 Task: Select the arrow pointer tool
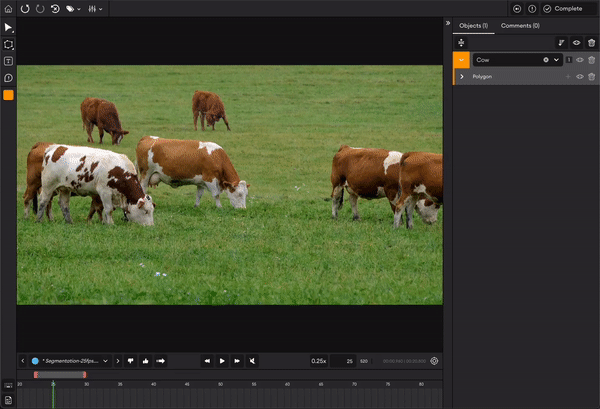[8, 28]
